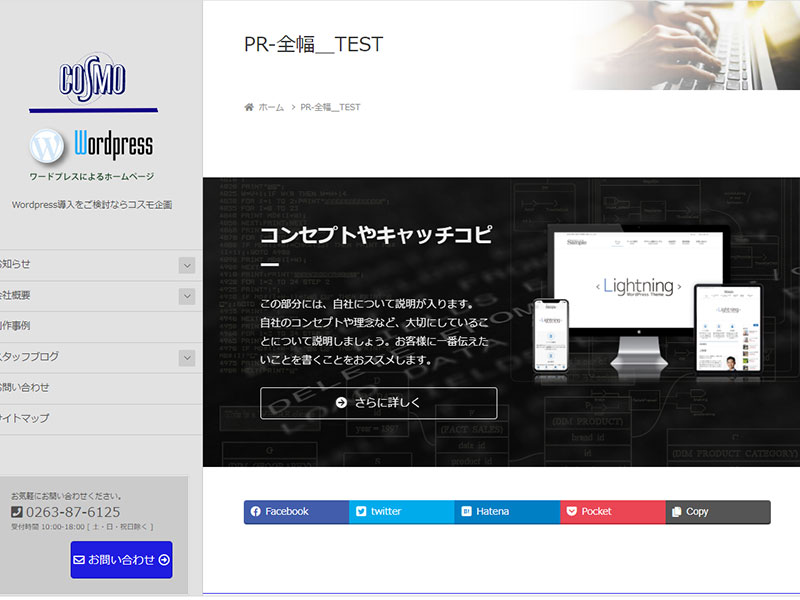Click the COSMO logo in sidebar
Image resolution: width=800 pixels, height=600 pixels.
[92, 78]
